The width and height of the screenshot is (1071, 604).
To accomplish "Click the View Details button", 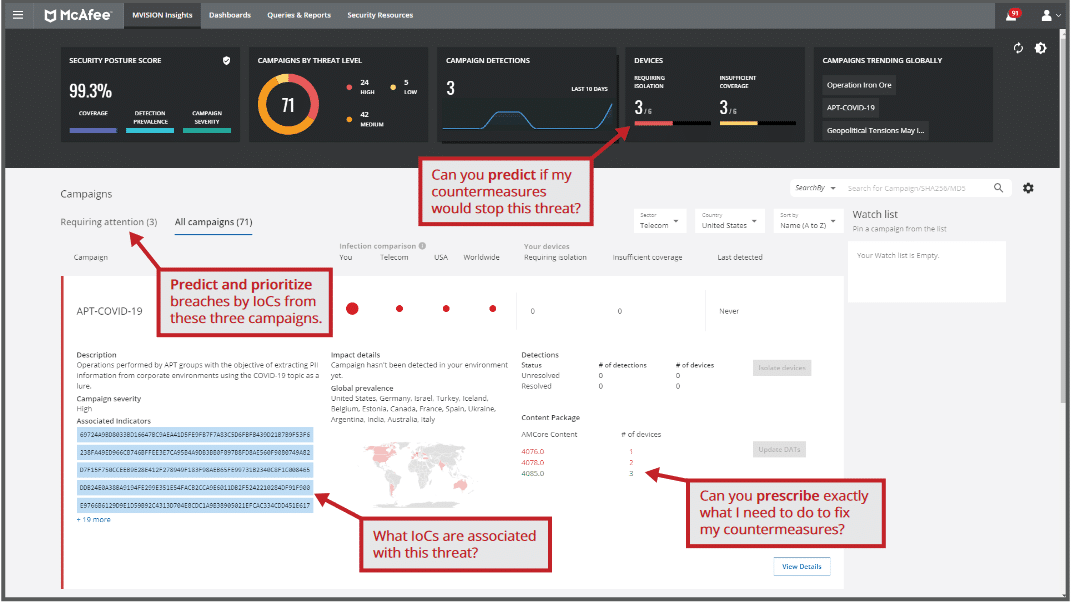I will [802, 566].
